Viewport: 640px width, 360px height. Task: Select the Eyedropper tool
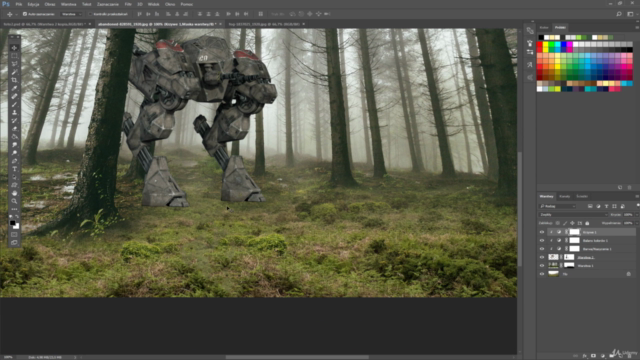tap(14, 88)
